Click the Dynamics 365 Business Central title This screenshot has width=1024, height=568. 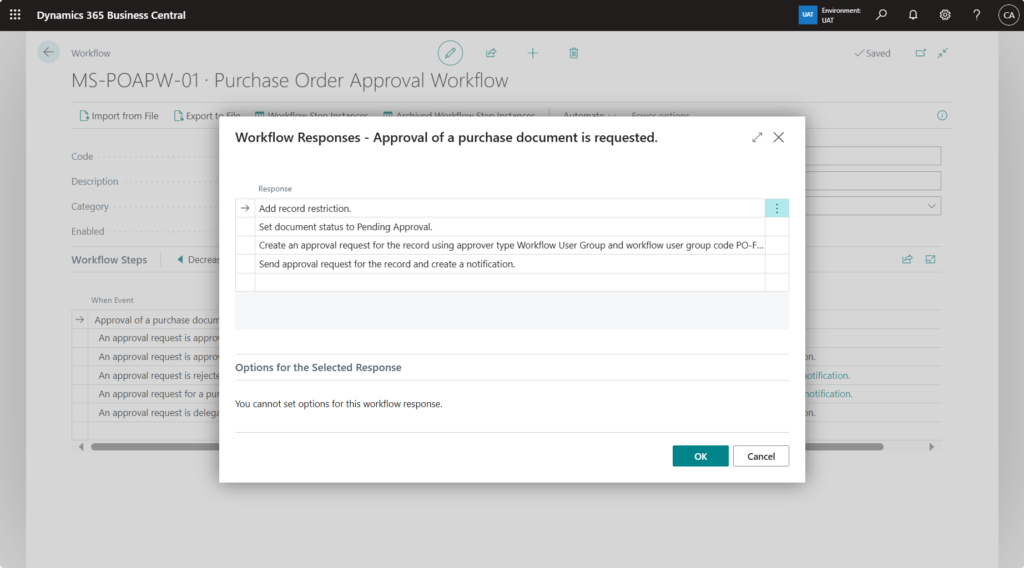(111, 15)
